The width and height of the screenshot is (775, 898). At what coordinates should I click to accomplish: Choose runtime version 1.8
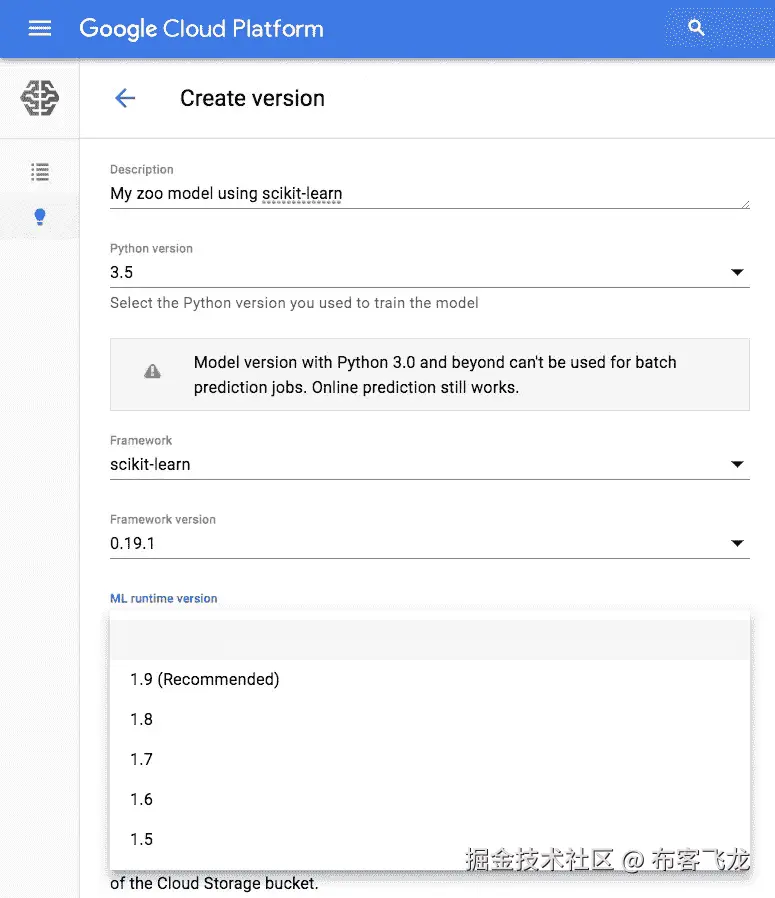tap(142, 719)
